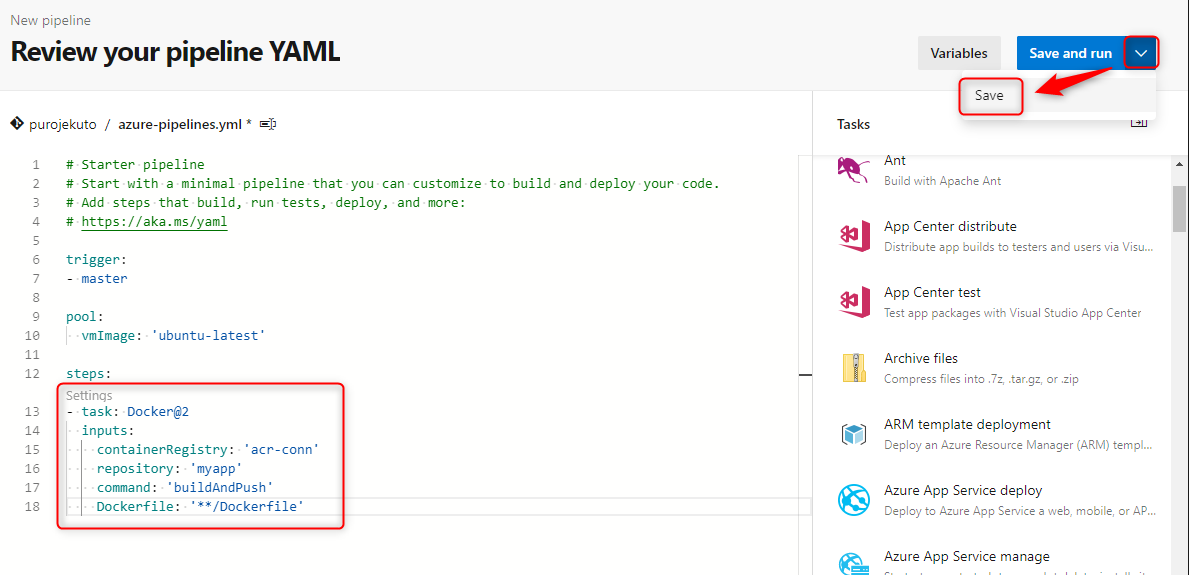Click the Tasks panel heading
This screenshot has height=575, width=1196.
point(854,124)
